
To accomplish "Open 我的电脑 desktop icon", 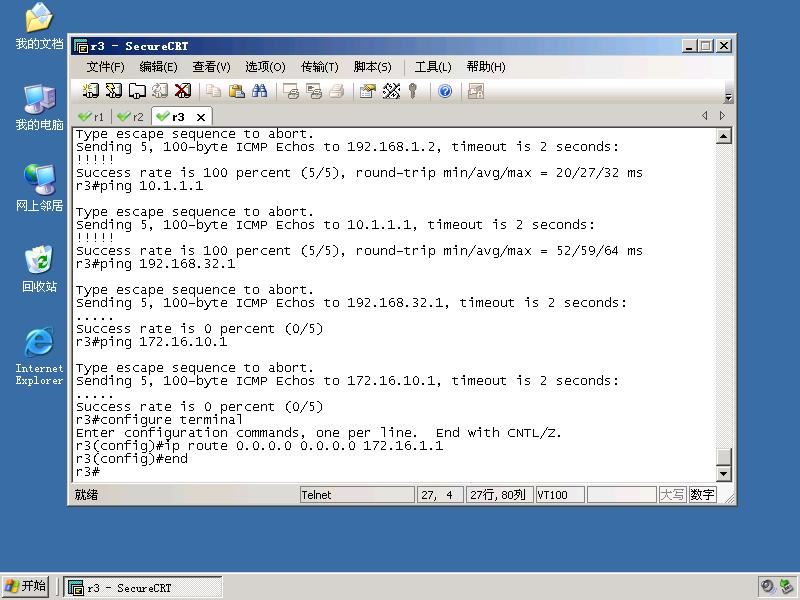I will (39, 107).
